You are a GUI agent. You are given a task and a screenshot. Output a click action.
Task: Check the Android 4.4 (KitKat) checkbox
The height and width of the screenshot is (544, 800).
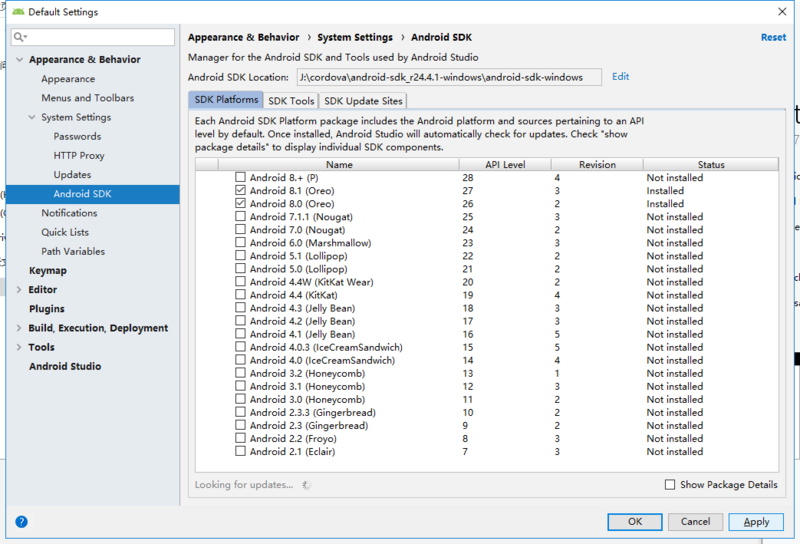(240, 294)
